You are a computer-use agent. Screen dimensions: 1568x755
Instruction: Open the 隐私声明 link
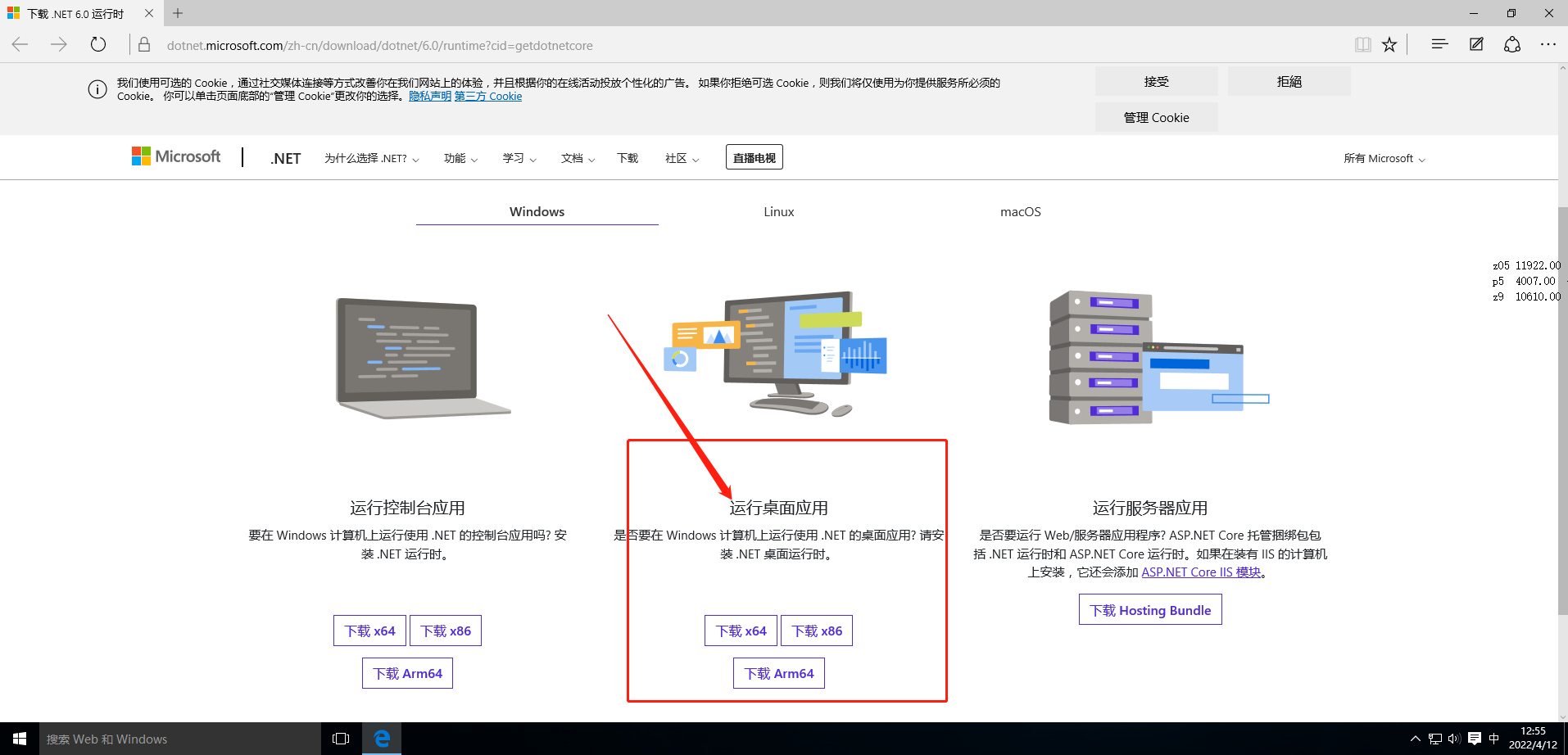coord(430,96)
